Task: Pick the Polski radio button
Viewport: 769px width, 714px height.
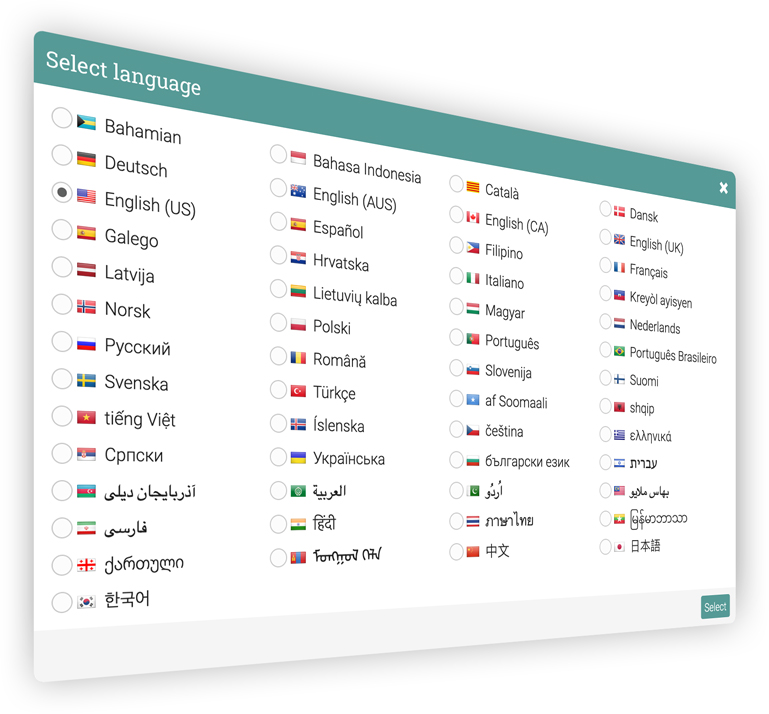Action: click(x=279, y=322)
